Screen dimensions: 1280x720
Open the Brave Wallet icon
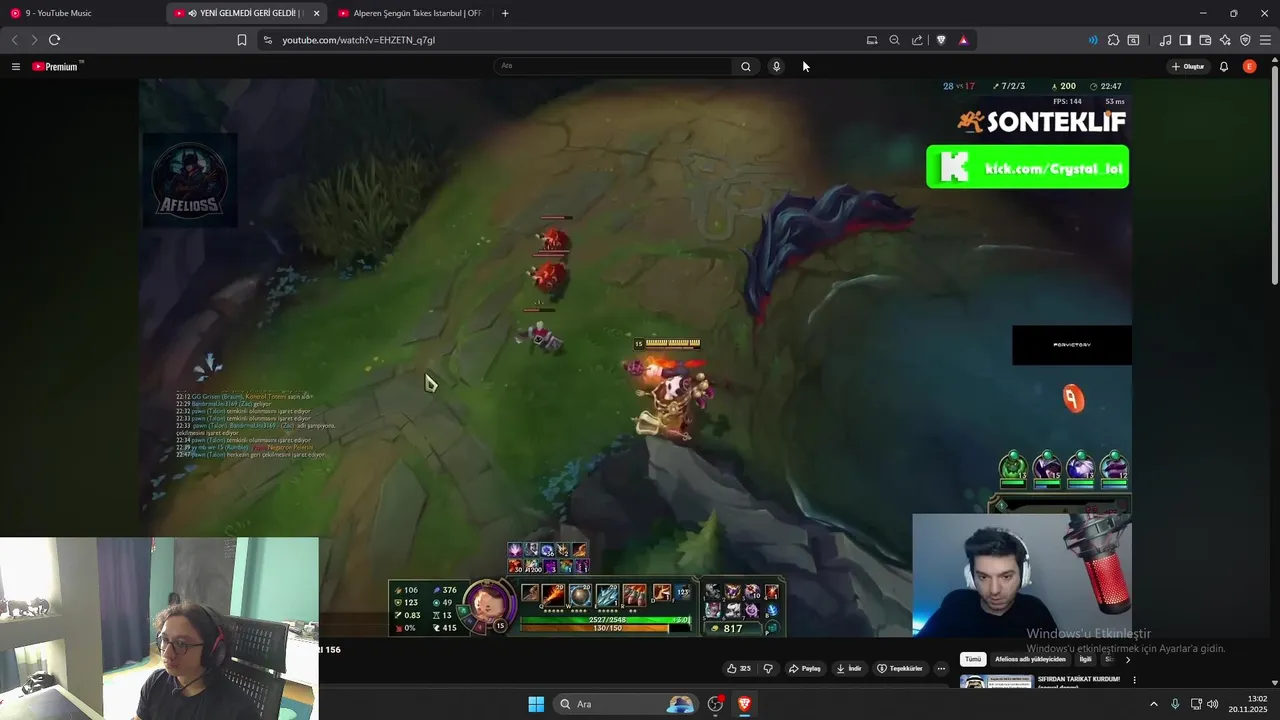click(x=1205, y=40)
